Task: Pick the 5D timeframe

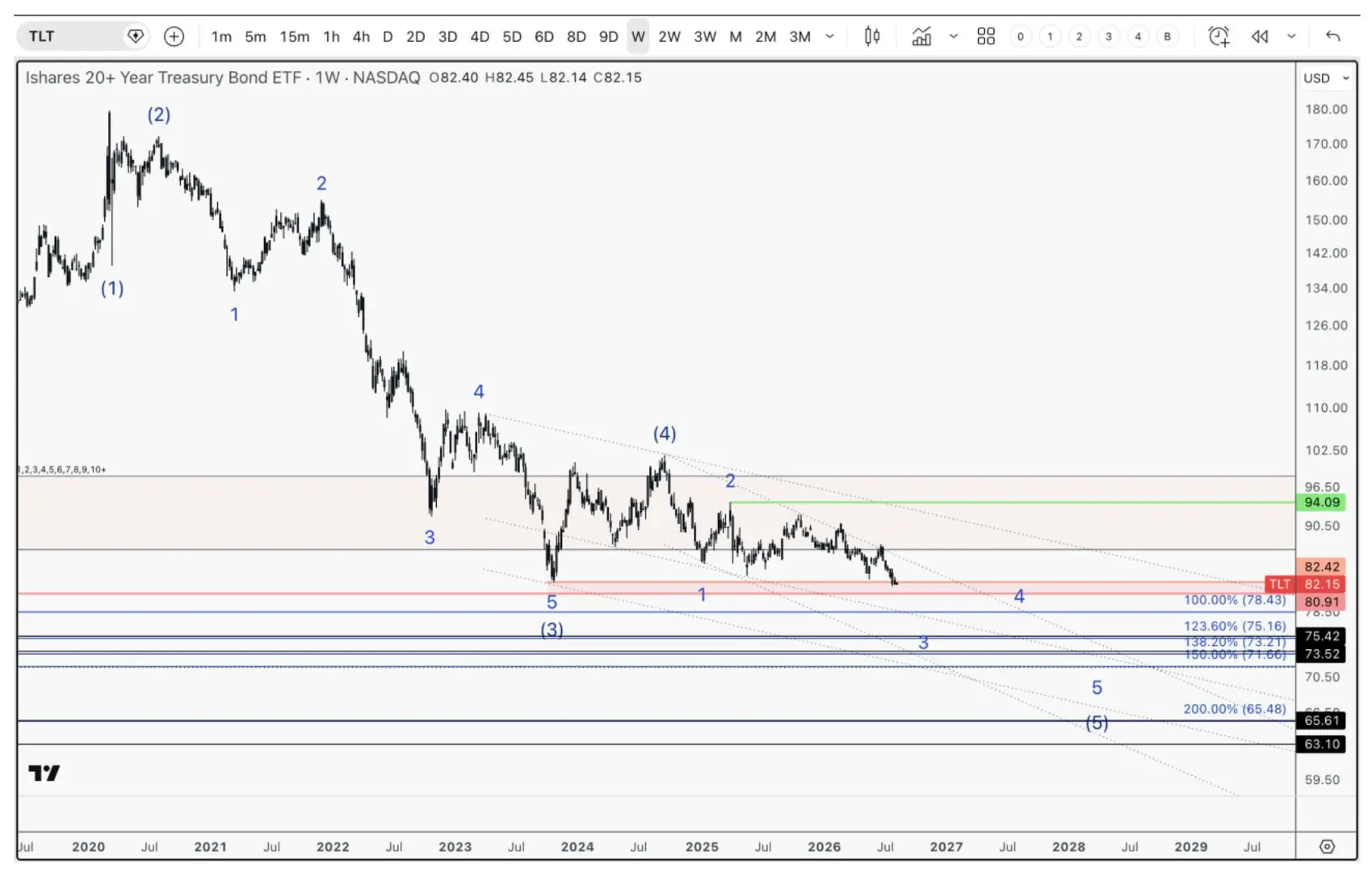Action: (x=512, y=36)
